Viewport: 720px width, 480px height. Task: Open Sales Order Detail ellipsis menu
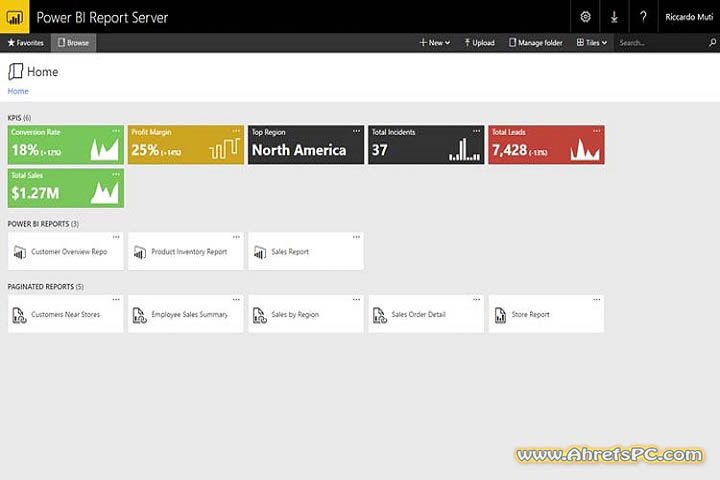tap(476, 299)
